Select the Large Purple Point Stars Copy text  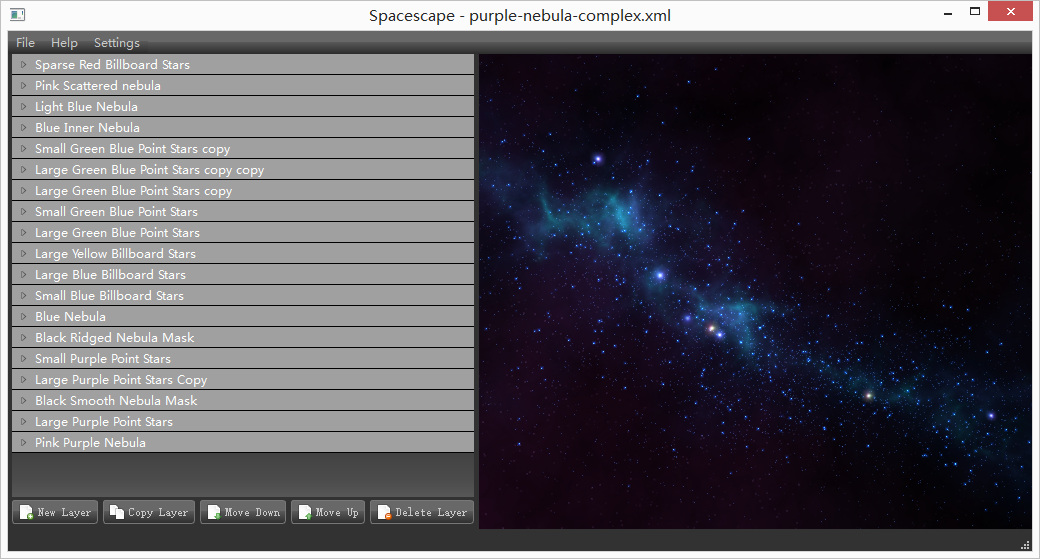pos(121,380)
